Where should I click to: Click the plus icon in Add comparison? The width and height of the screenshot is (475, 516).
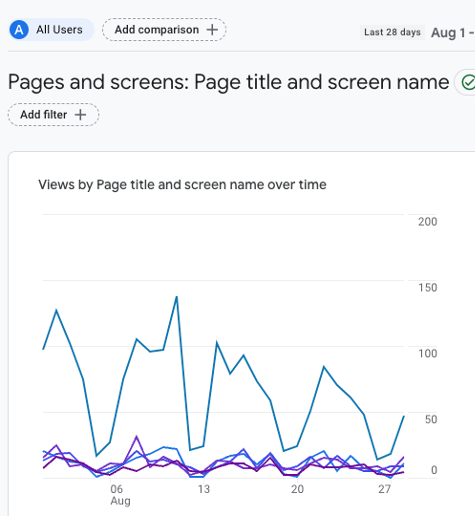point(212,30)
